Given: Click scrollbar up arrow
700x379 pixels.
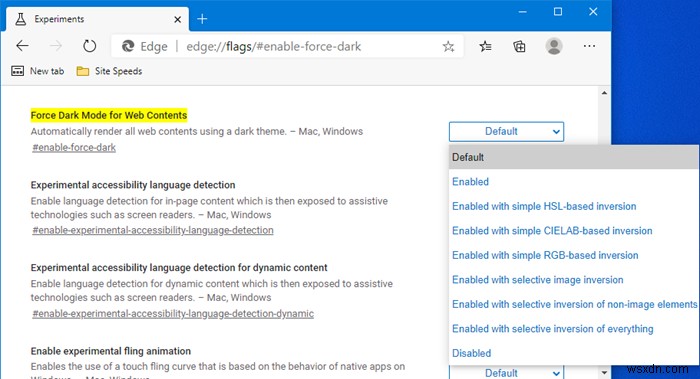Looking at the screenshot, I should point(604,93).
